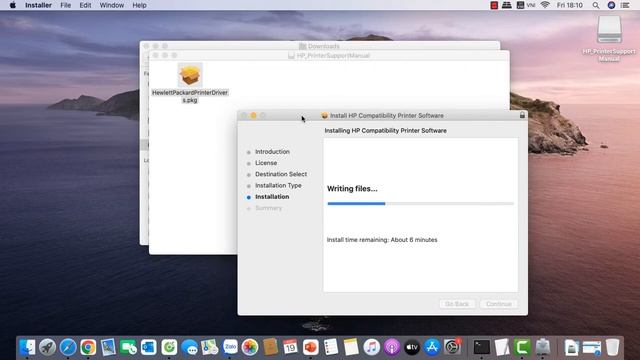Open the Apple menu
The image size is (640, 360).
tap(13, 5)
